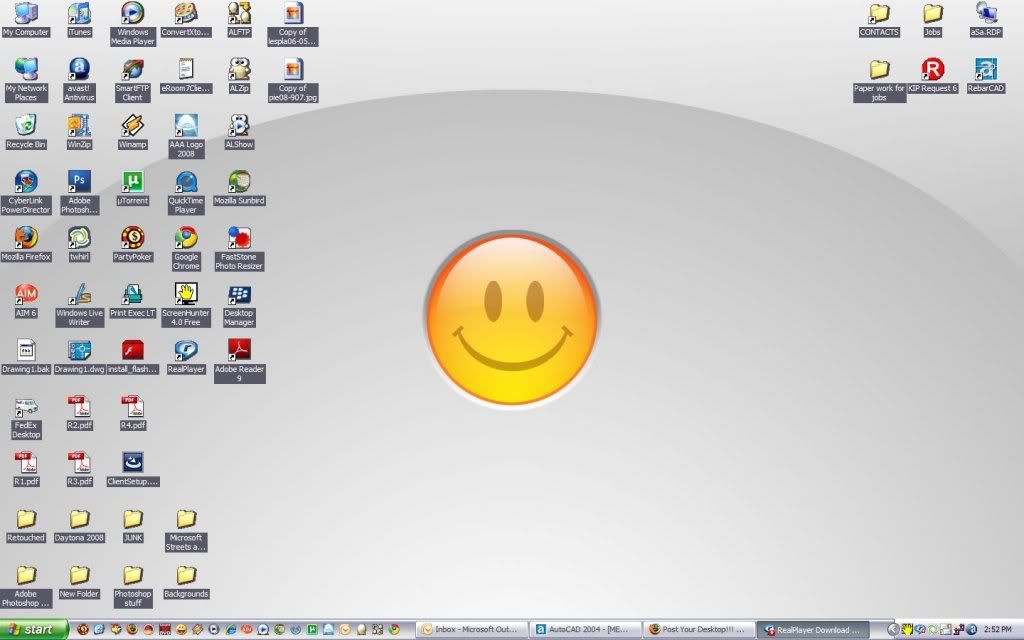Select the install_flash... installer file
The height and width of the screenshot is (640, 1024).
click(x=133, y=357)
